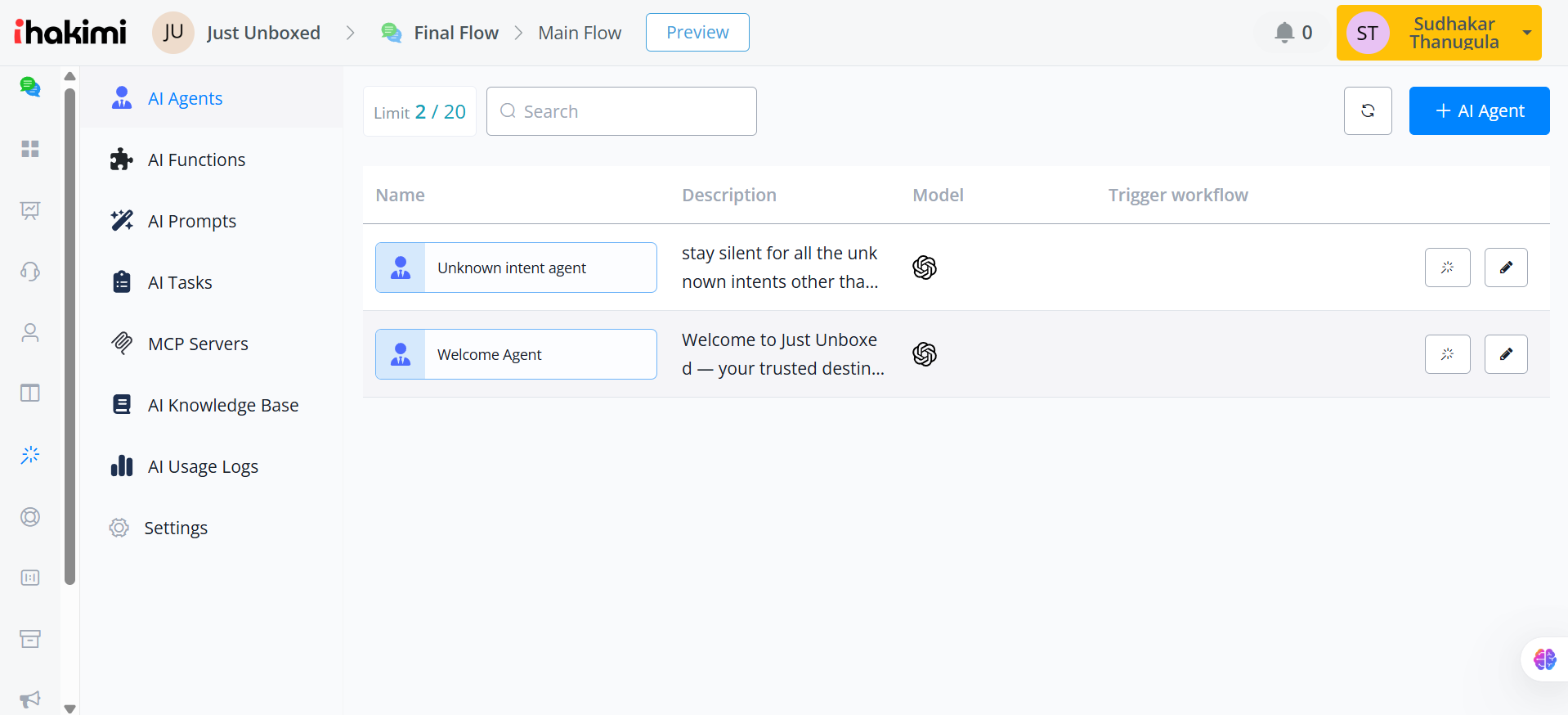Click the Trigger workflow column header

tap(1178, 195)
